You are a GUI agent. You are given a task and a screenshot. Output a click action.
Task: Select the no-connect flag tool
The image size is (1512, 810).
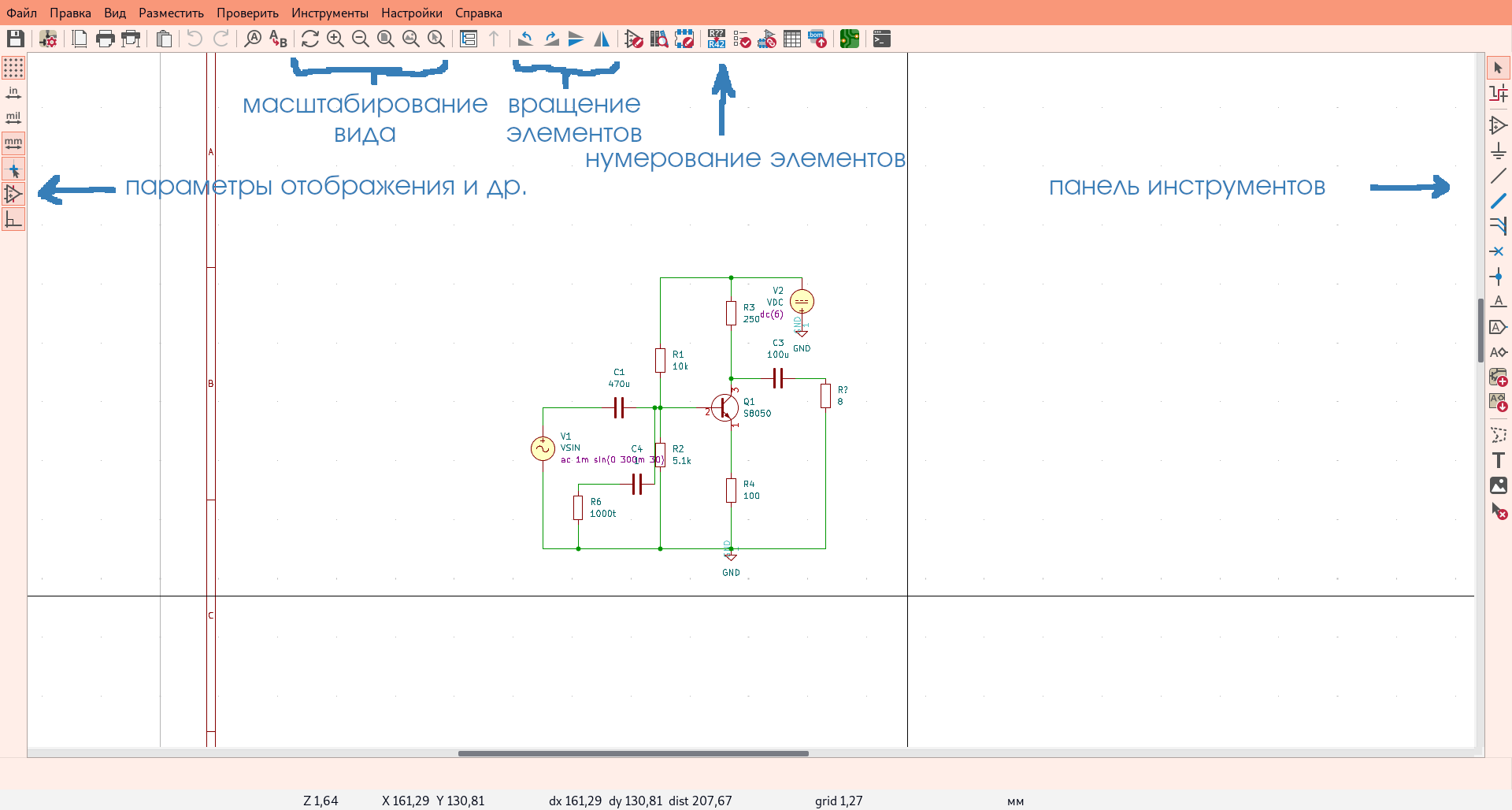point(1499,251)
